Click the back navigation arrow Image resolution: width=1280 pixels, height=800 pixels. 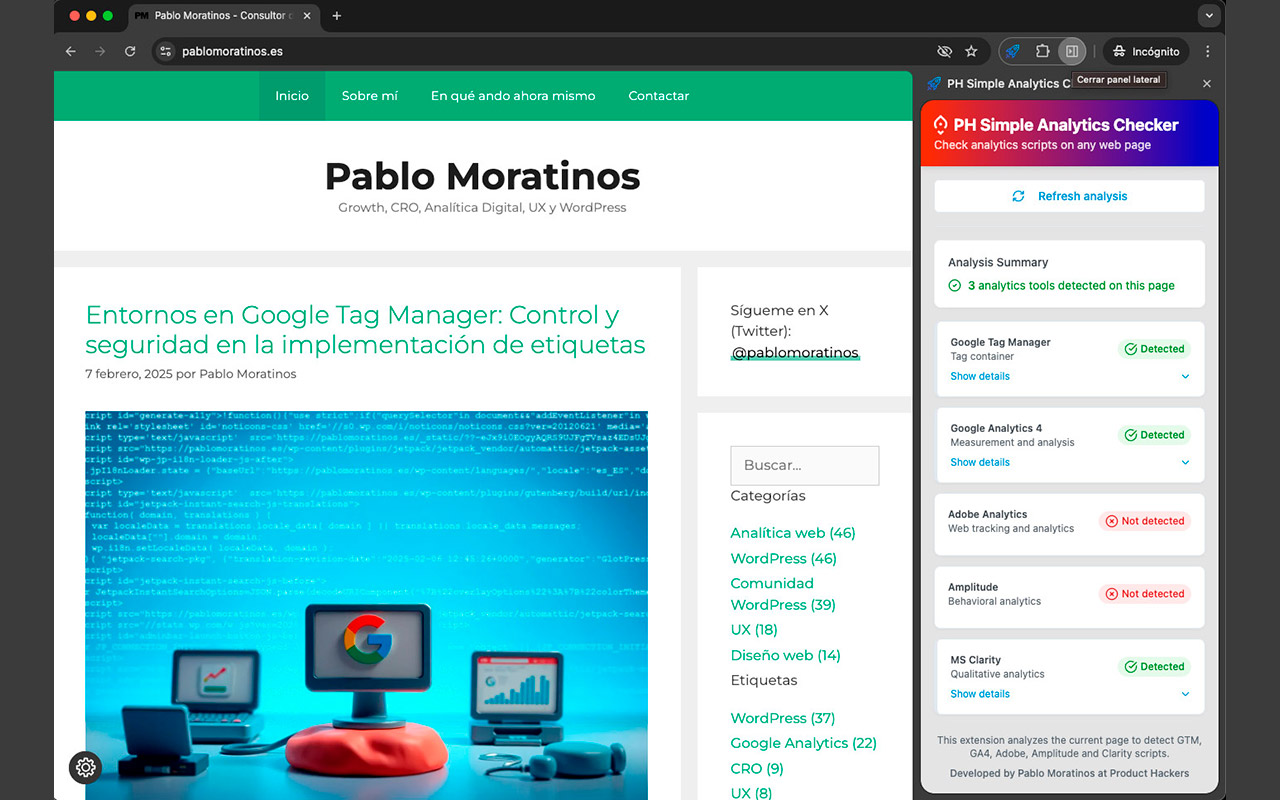coord(70,51)
